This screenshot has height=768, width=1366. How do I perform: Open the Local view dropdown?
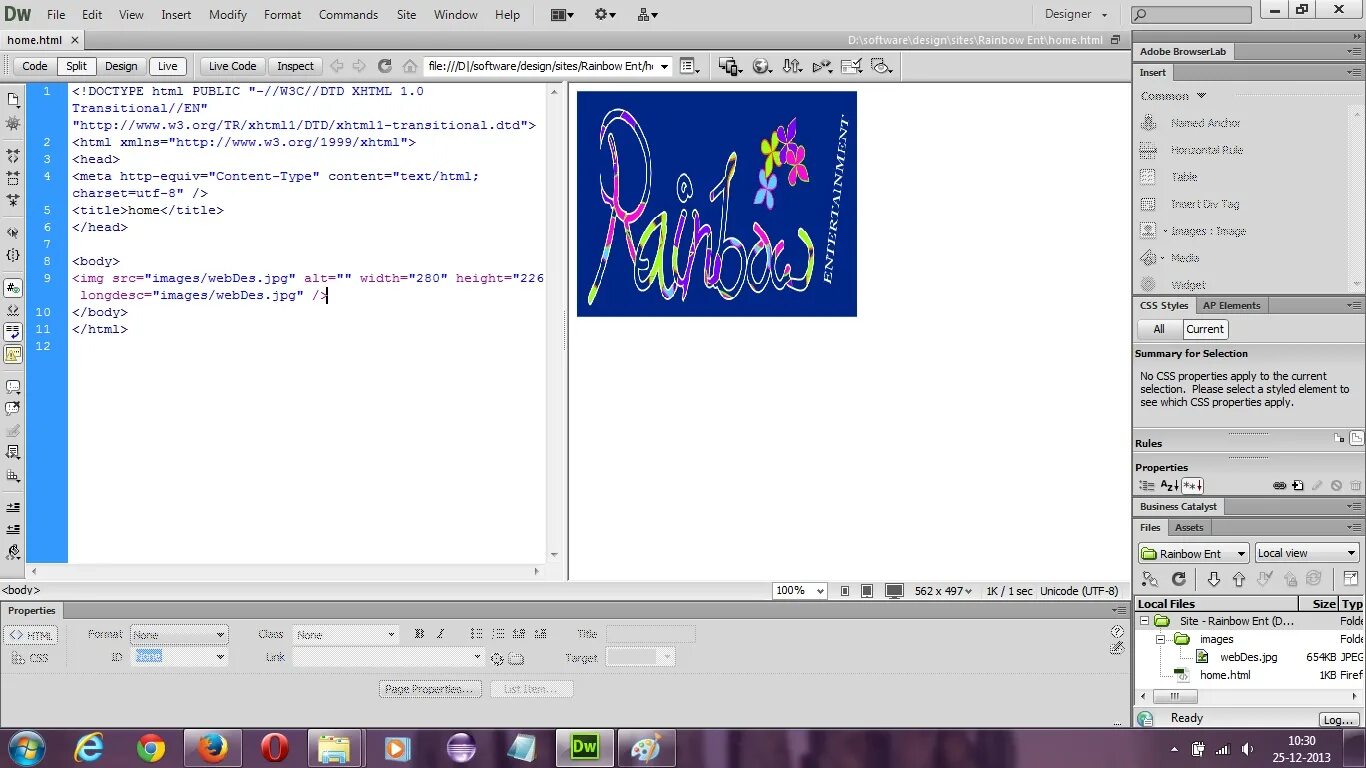1307,553
